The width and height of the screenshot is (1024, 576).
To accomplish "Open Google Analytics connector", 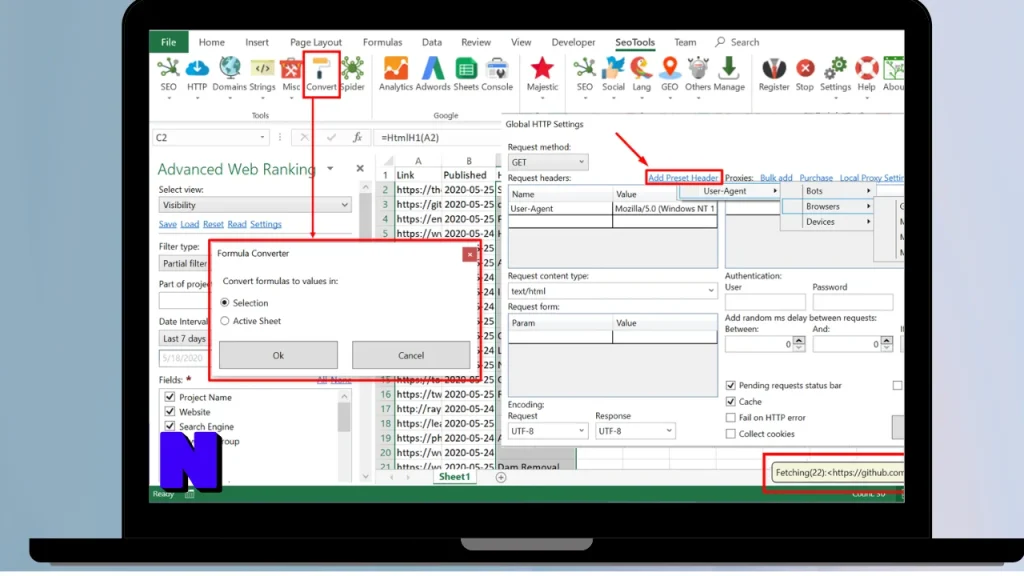I will (x=396, y=74).
